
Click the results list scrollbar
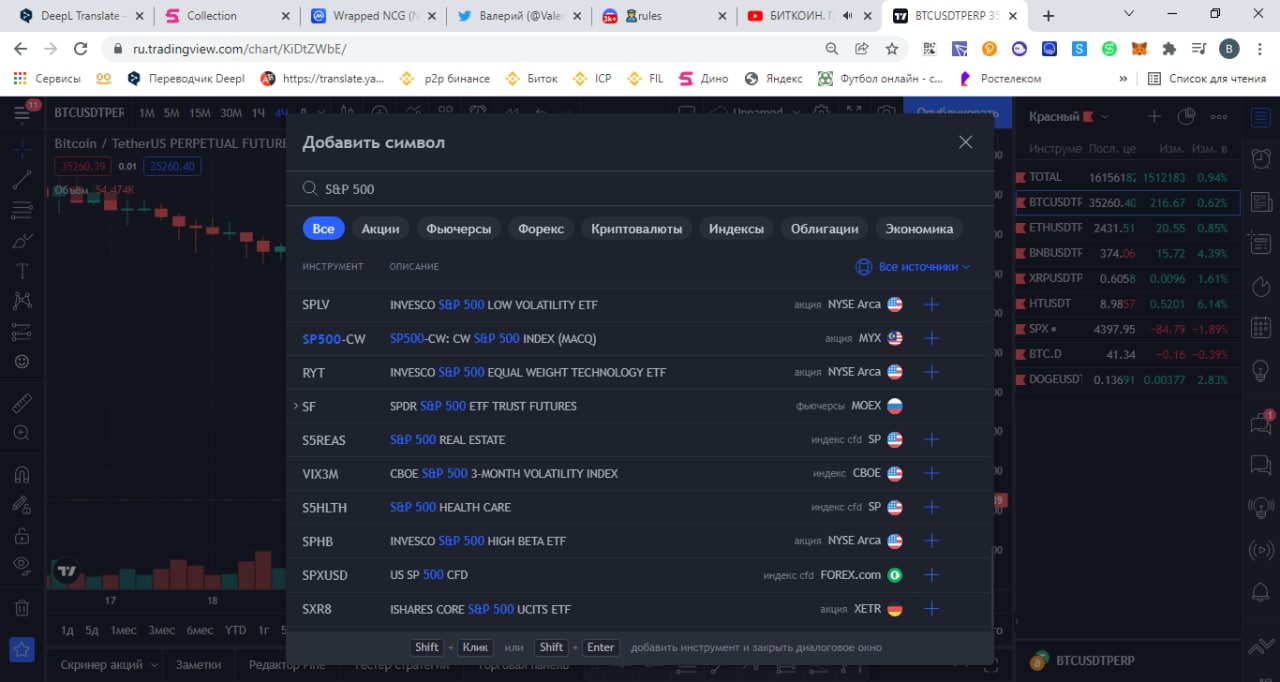click(x=992, y=587)
